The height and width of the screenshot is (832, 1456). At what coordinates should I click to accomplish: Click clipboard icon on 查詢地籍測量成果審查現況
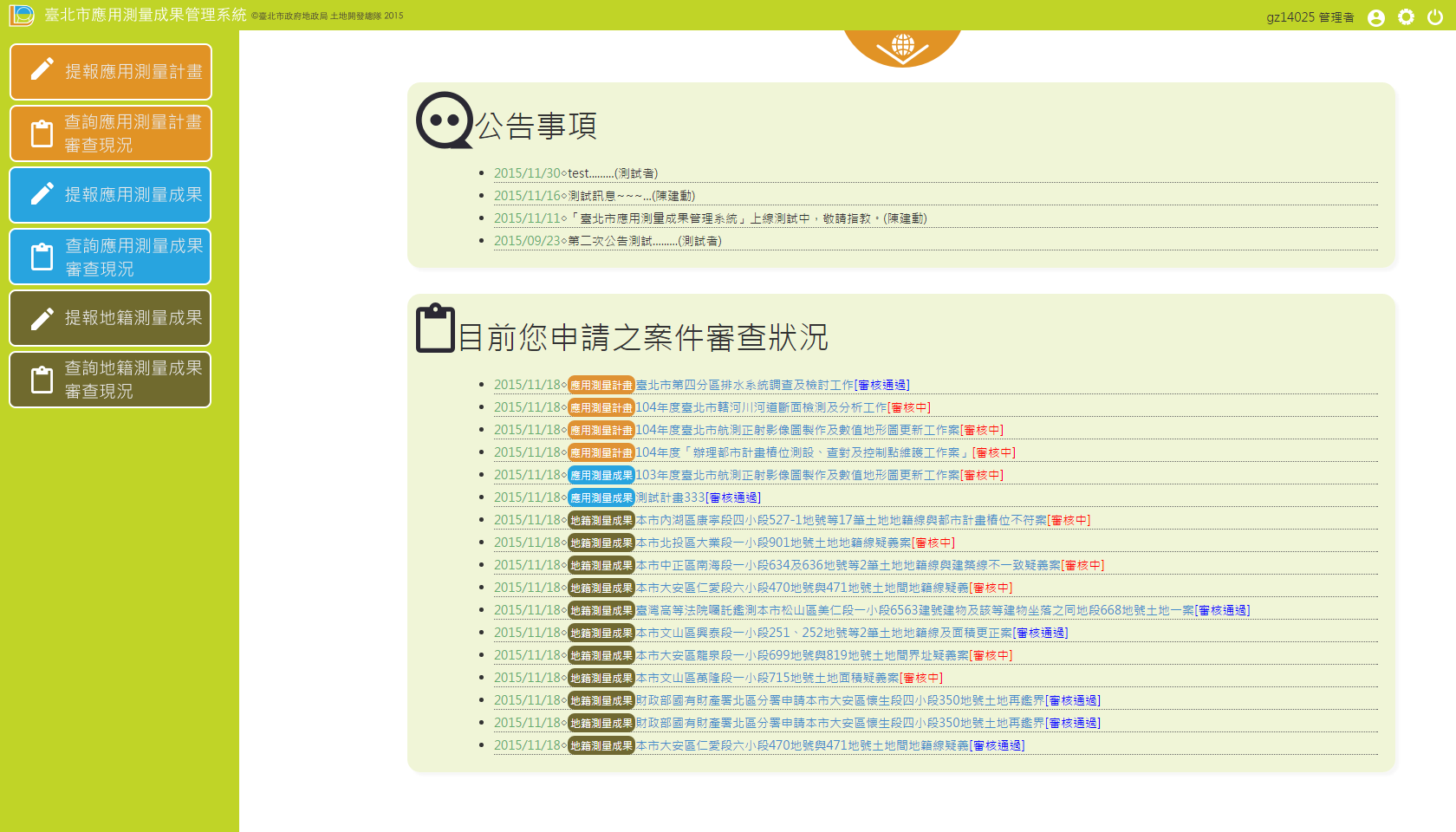coord(42,380)
